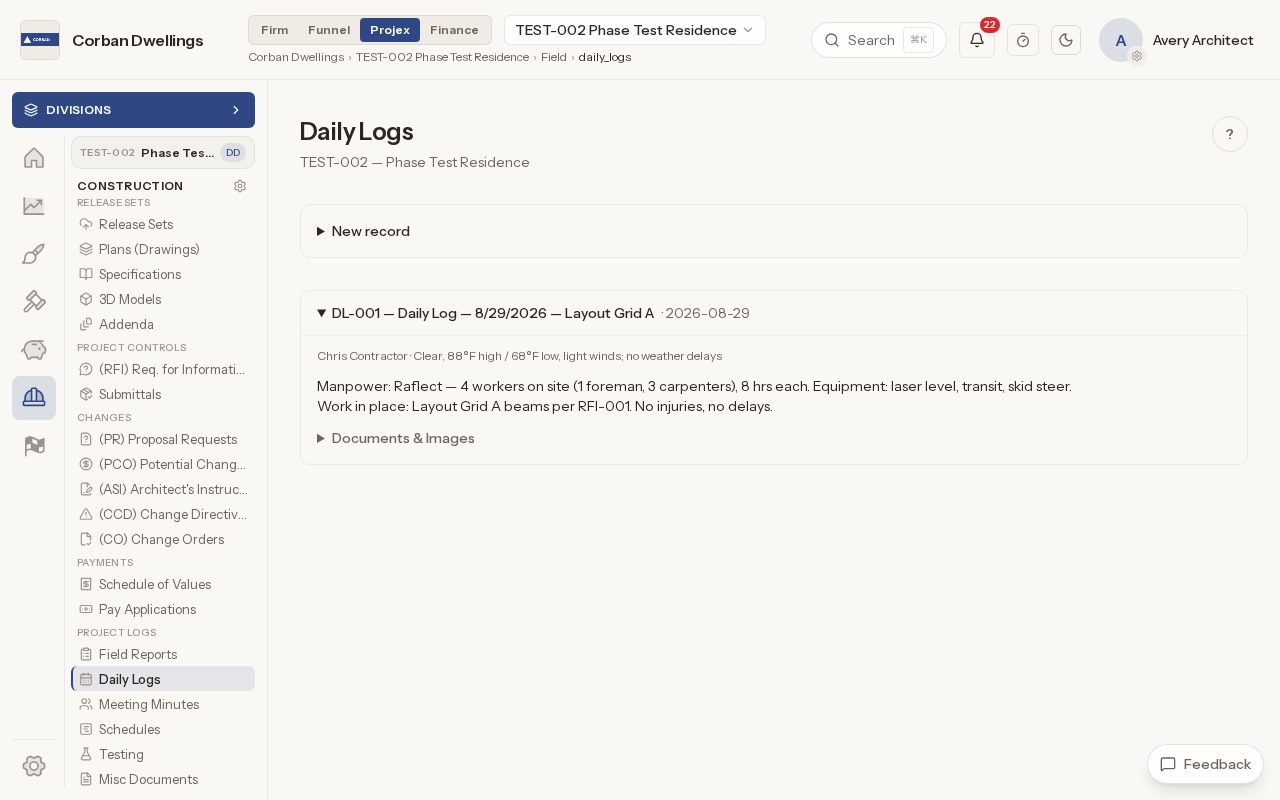The height and width of the screenshot is (800, 1280).
Task: Click the Search field
Action: pyautogui.click(x=879, y=40)
